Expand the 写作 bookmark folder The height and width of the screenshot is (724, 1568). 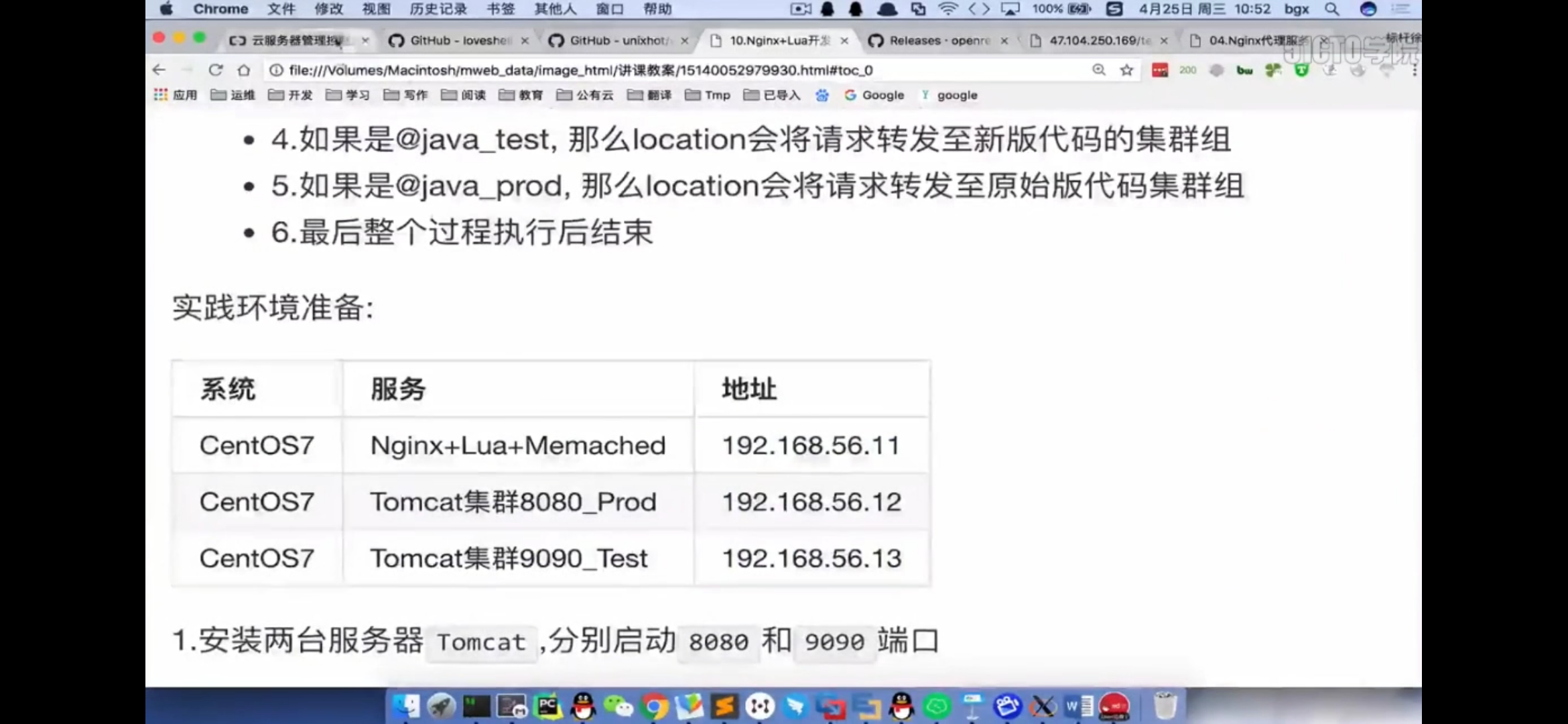pos(405,95)
